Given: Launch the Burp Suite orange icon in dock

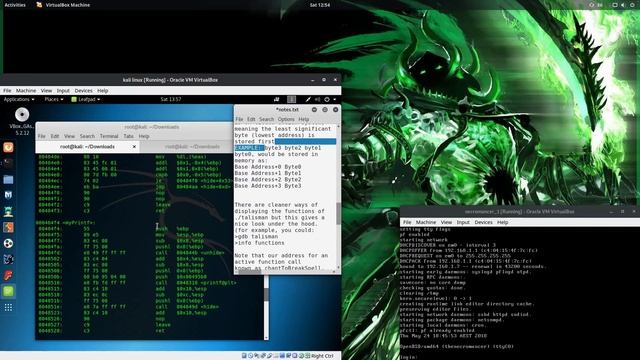Looking at the screenshot, I should tap(8, 227).
